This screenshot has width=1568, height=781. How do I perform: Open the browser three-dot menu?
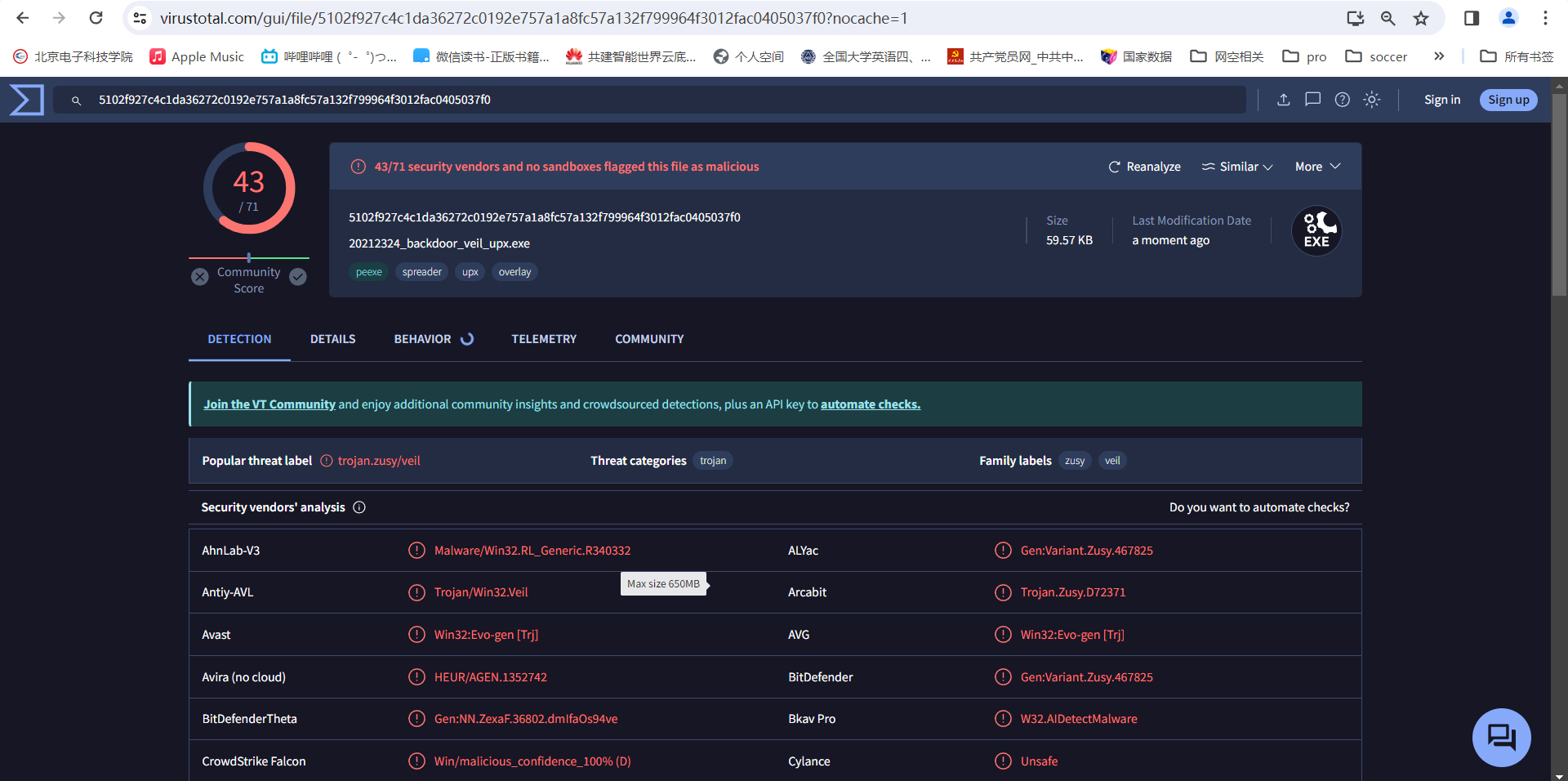[x=1545, y=18]
